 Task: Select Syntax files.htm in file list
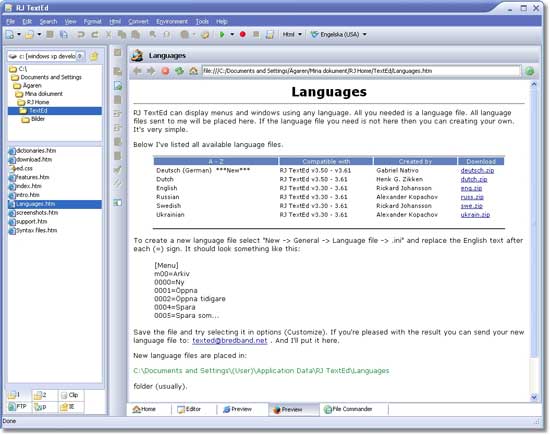point(36,230)
